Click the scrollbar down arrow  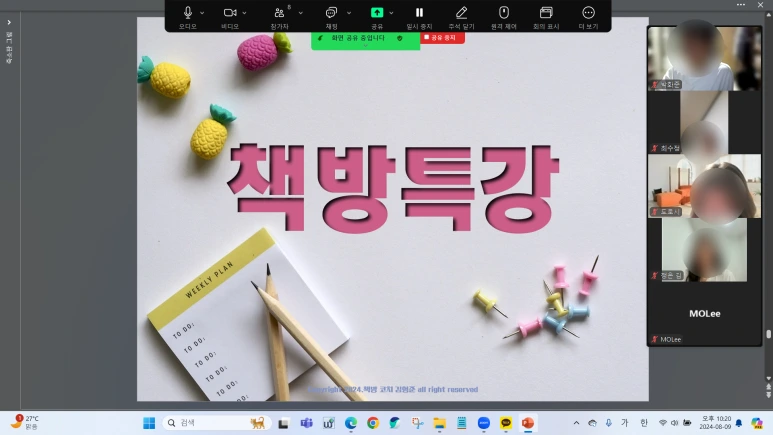[x=769, y=379]
